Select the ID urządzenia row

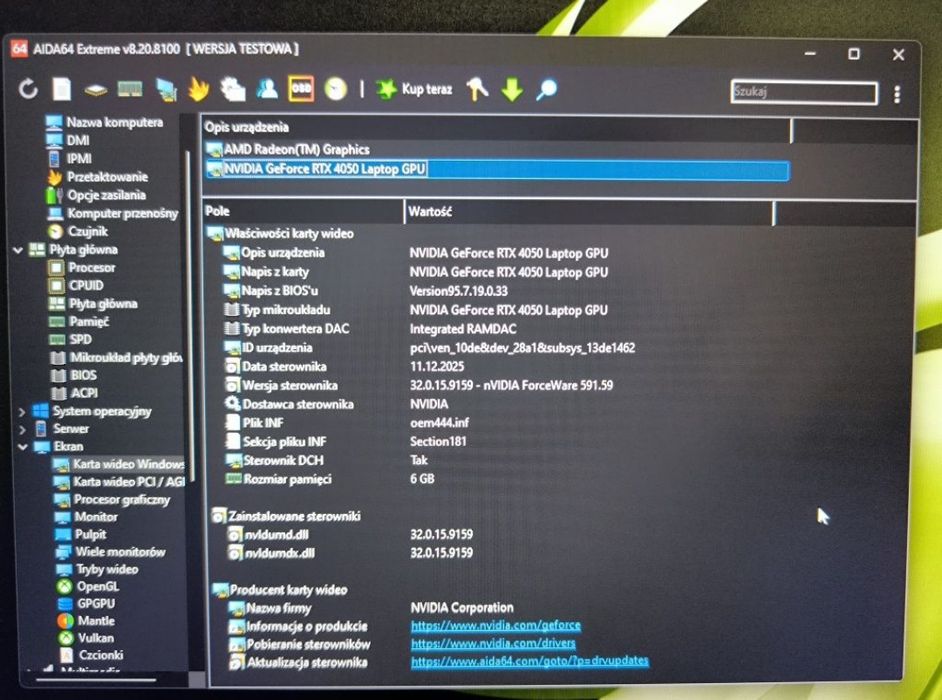coord(430,348)
